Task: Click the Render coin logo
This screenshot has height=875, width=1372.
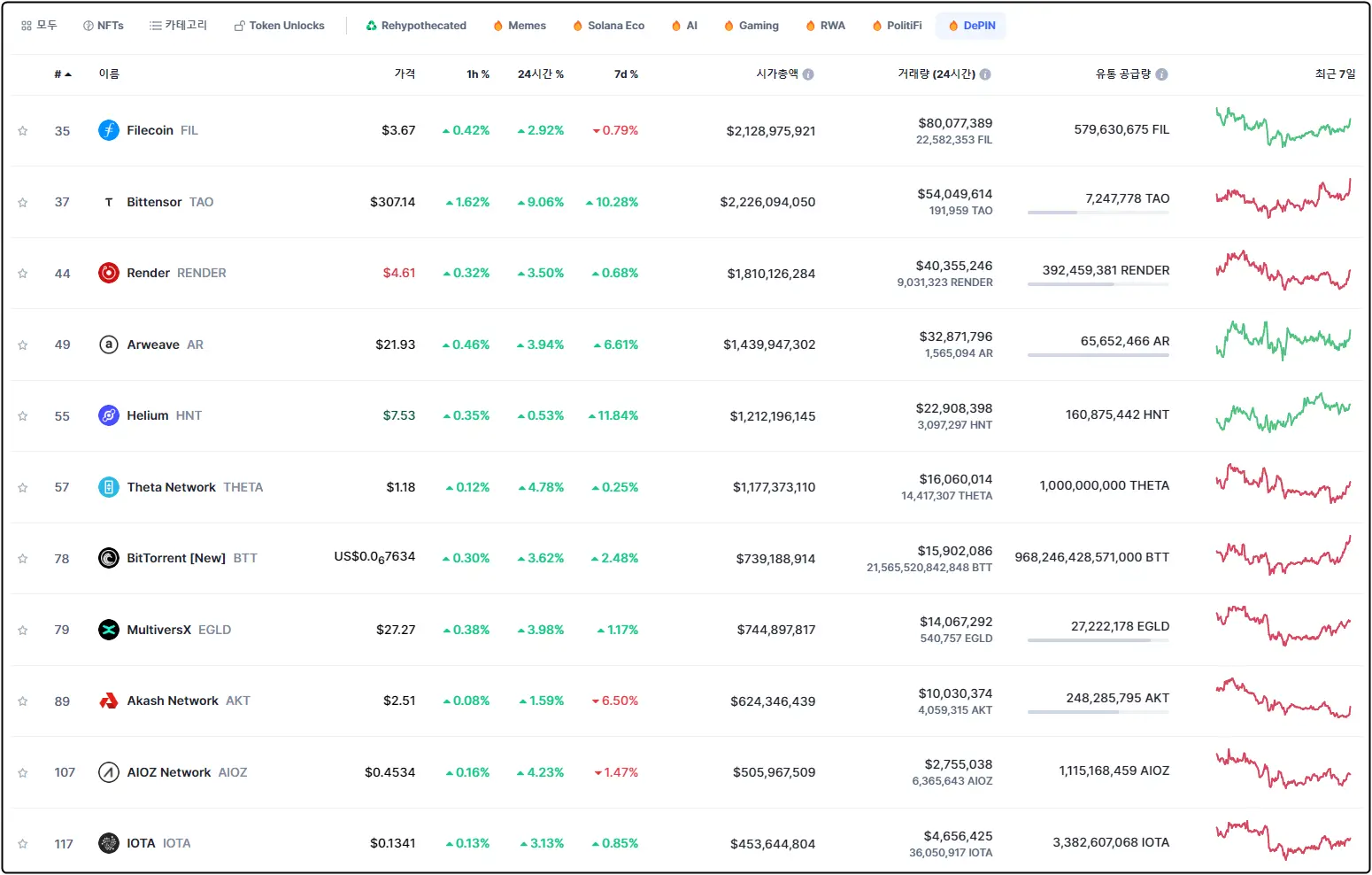Action: pyautogui.click(x=109, y=273)
